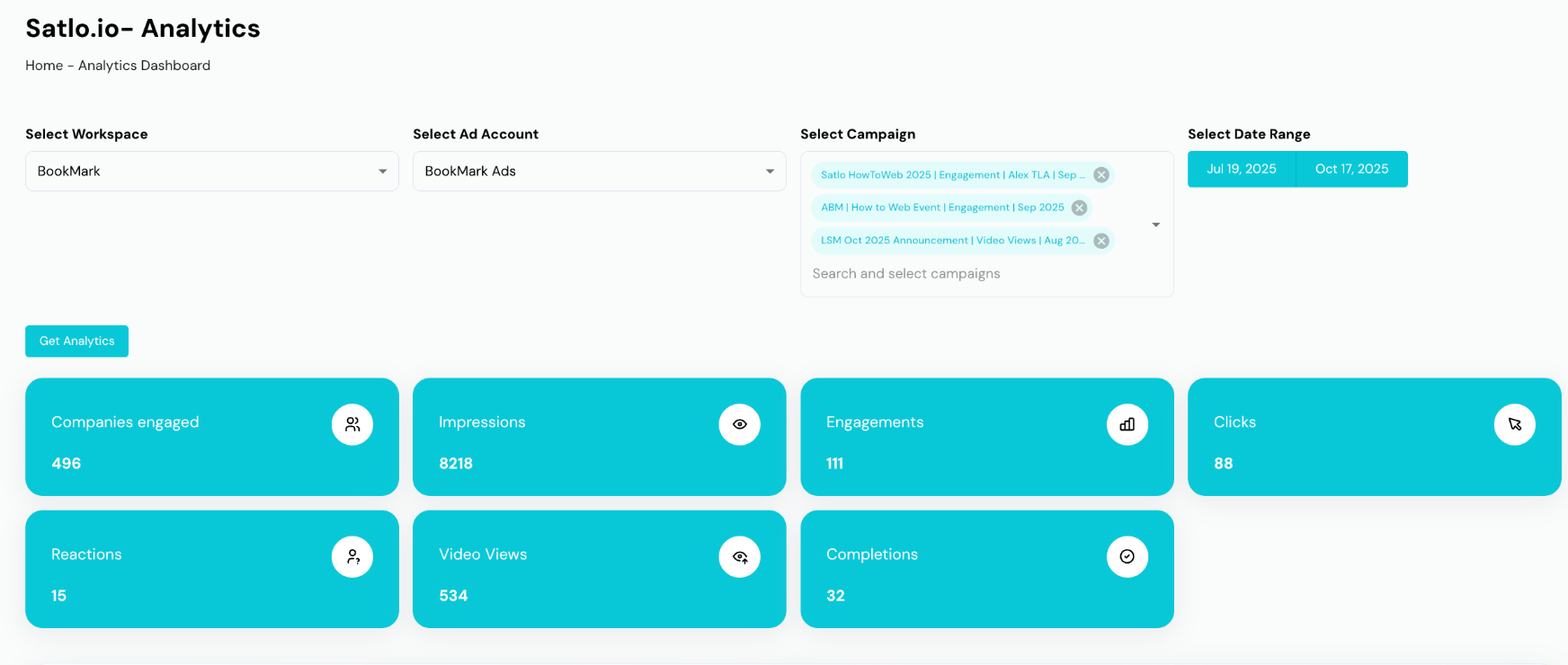1568x665 pixels.
Task: Change the Oct 17, 2025 end date
Action: [1351, 169]
